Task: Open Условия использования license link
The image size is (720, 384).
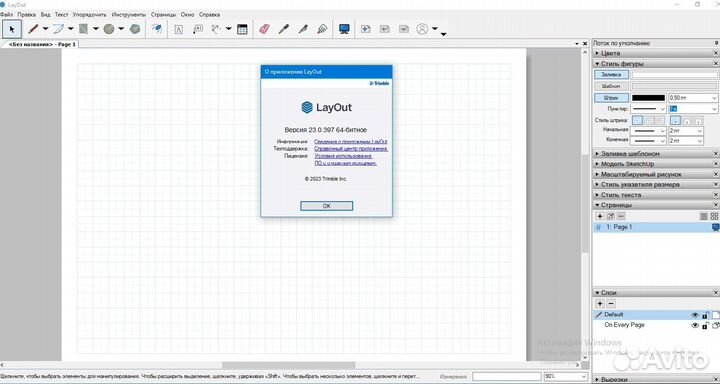Action: pos(343,156)
